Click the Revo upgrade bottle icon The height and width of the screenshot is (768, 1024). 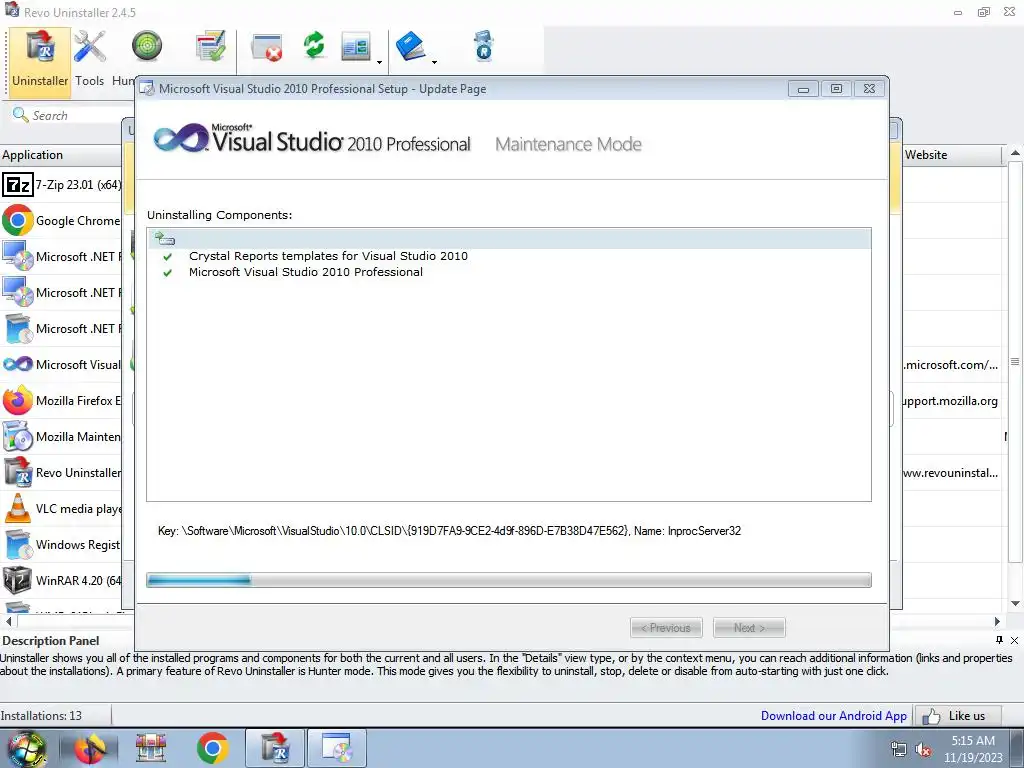click(484, 46)
